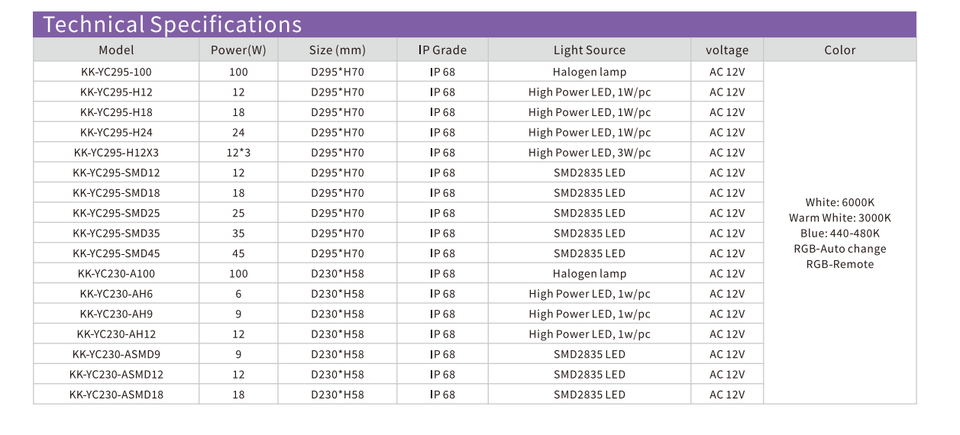
Task: Select the IP Grade column header
Action: pos(442,50)
